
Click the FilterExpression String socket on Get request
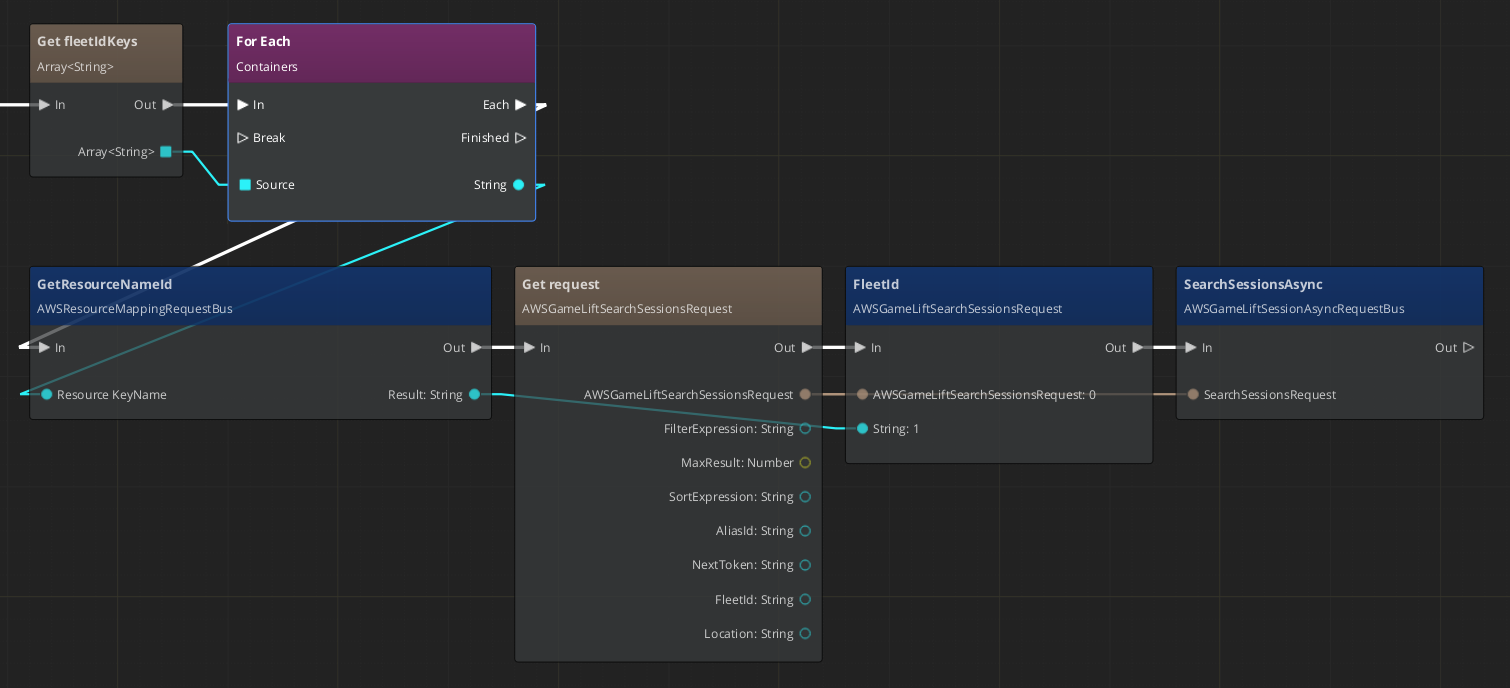tap(805, 428)
